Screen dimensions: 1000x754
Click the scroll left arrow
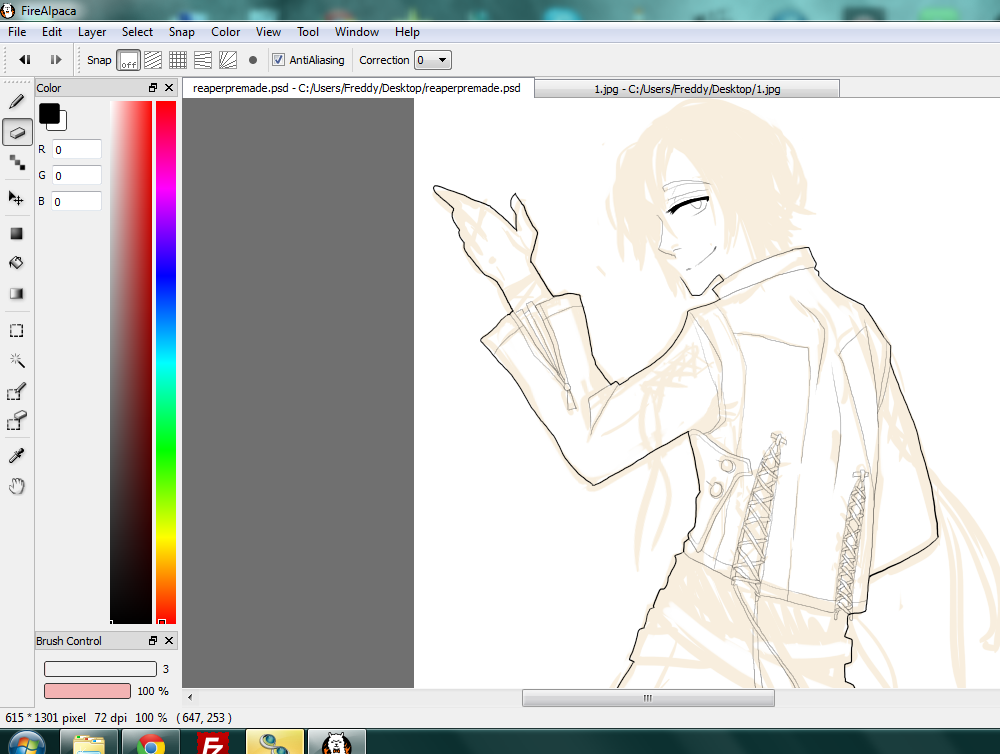click(x=190, y=698)
